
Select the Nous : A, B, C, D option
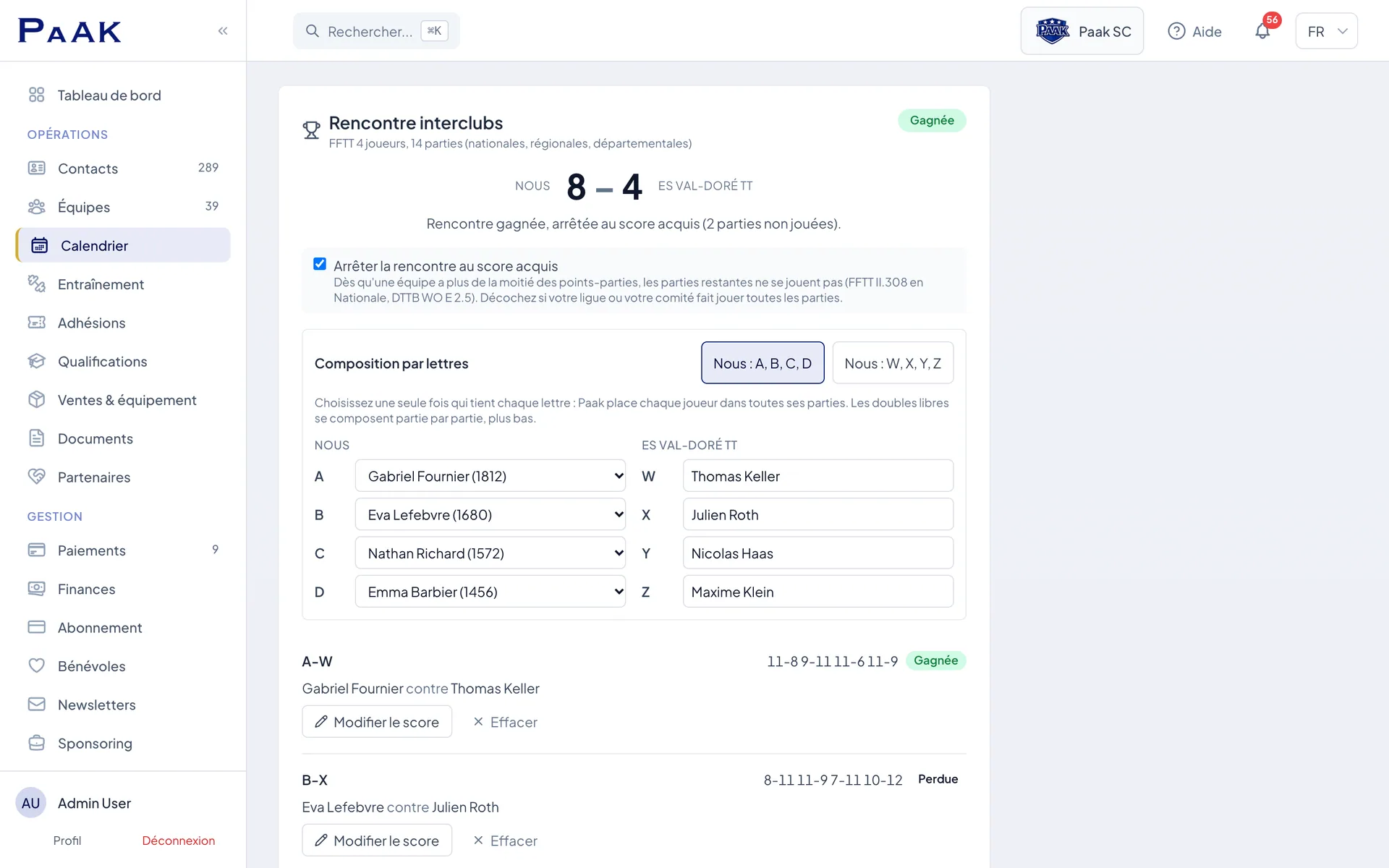763,362
